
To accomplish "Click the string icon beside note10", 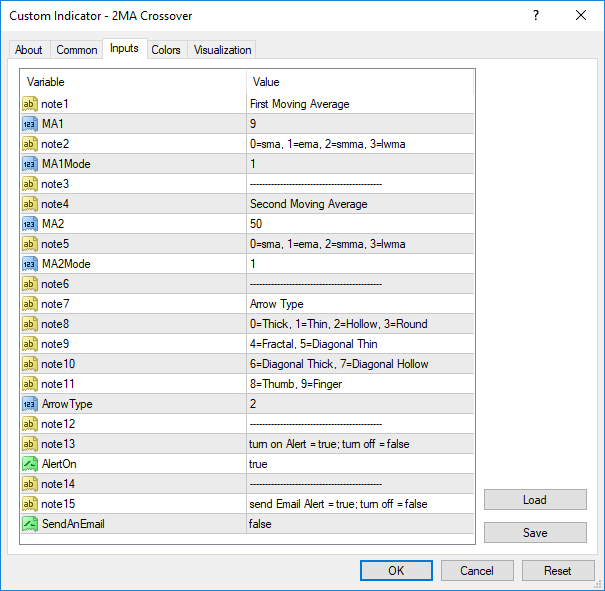I will tap(30, 364).
